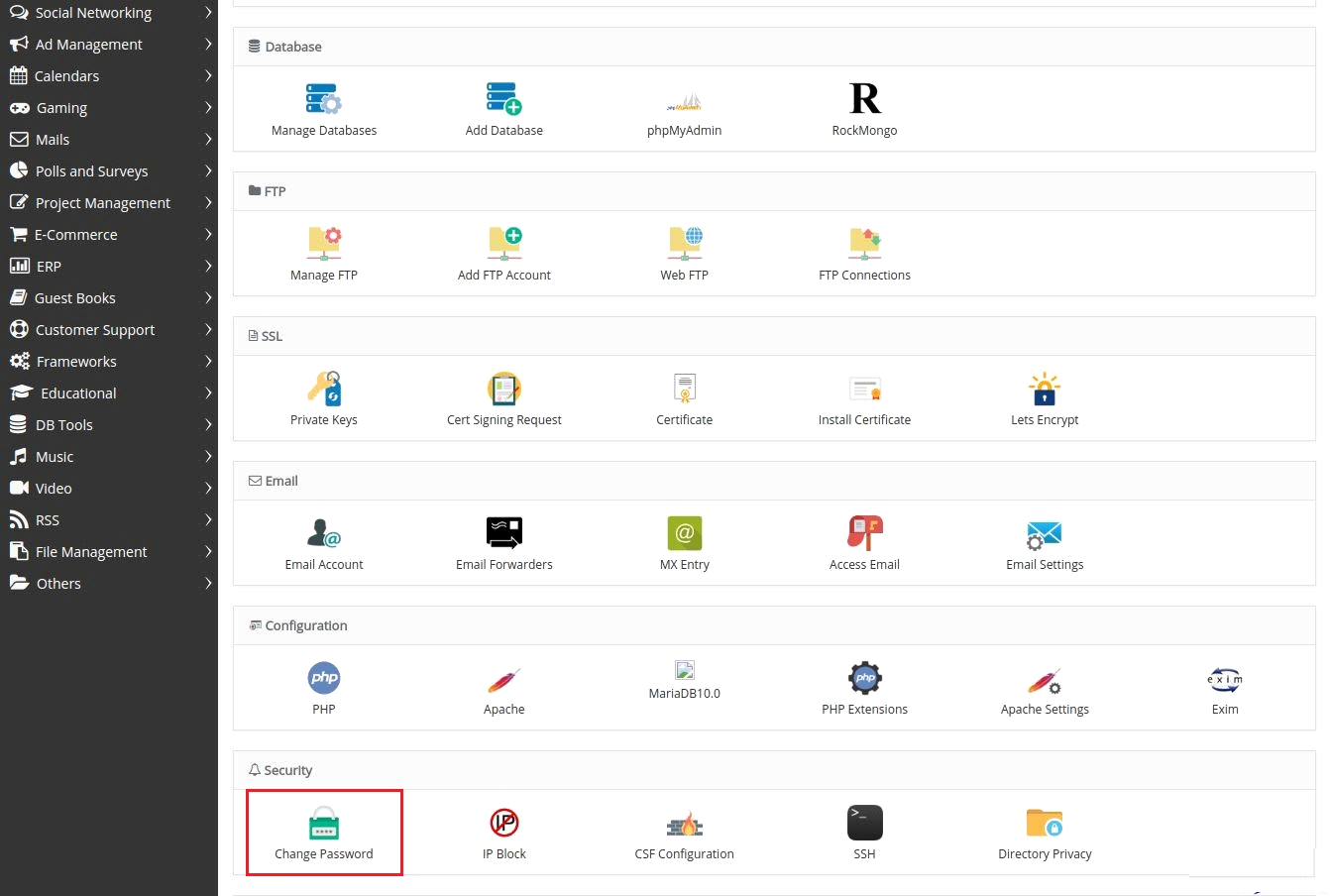Open the CSF Configuration firewall icon
The image size is (1330, 896).
[684, 824]
